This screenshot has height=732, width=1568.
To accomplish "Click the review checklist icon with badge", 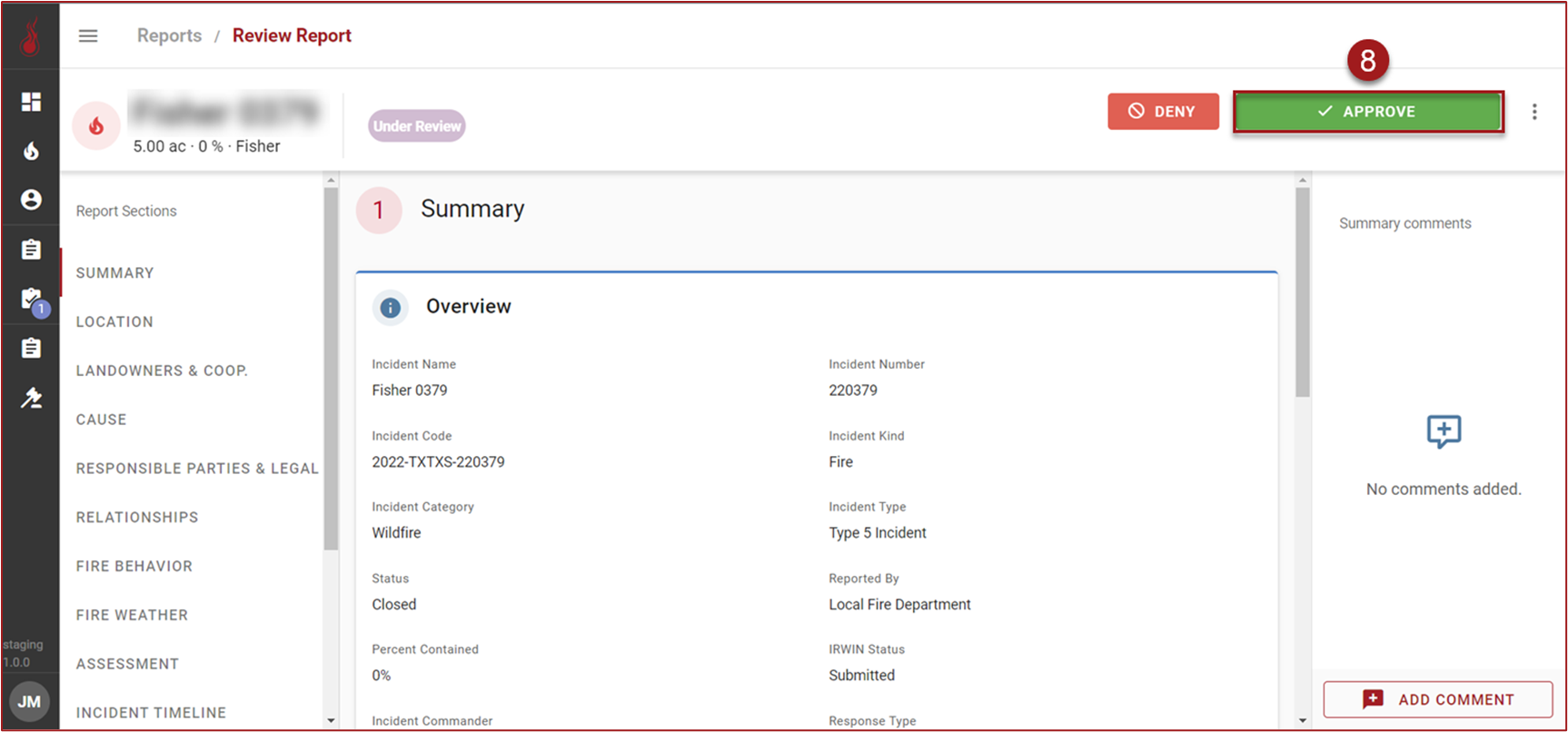I will (x=31, y=299).
